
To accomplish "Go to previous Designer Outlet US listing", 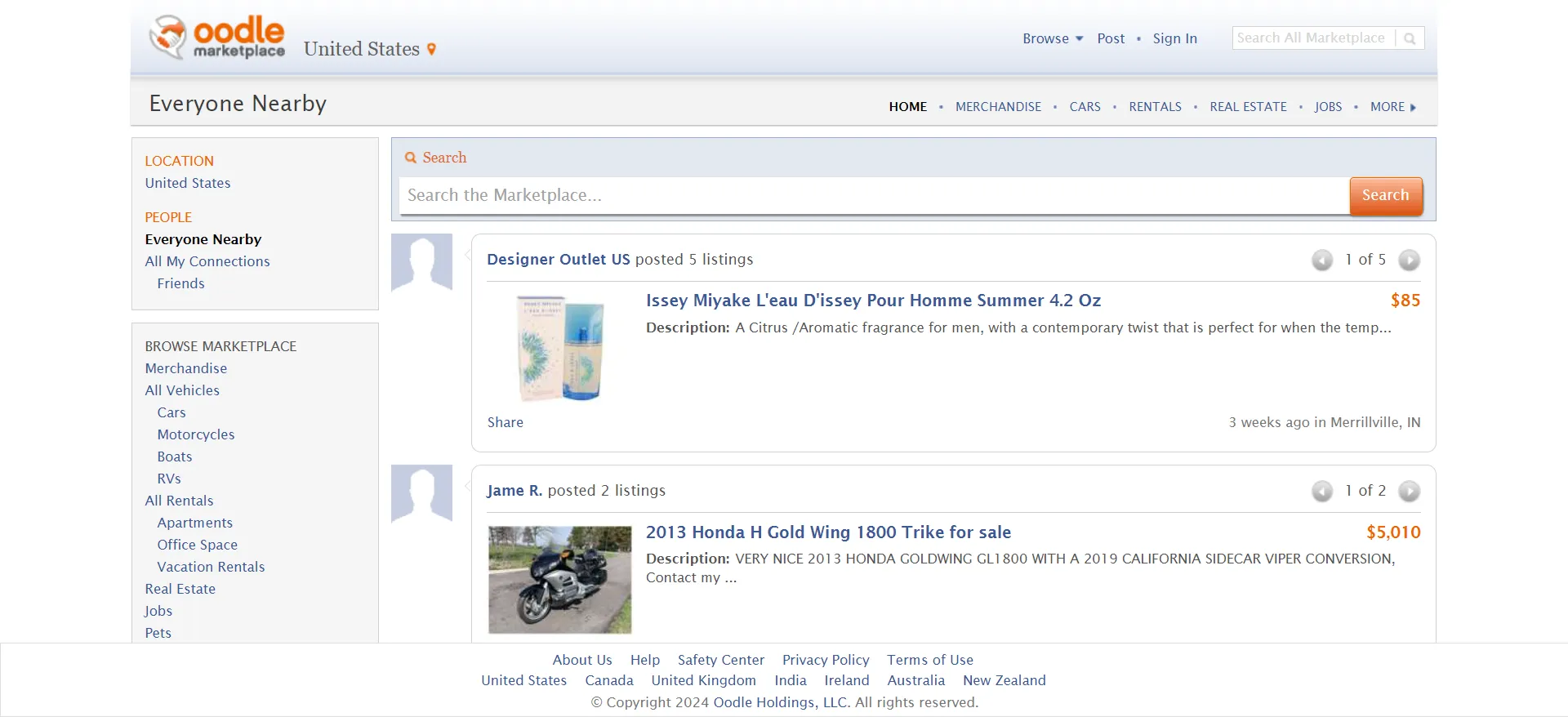I will pos(1322,260).
